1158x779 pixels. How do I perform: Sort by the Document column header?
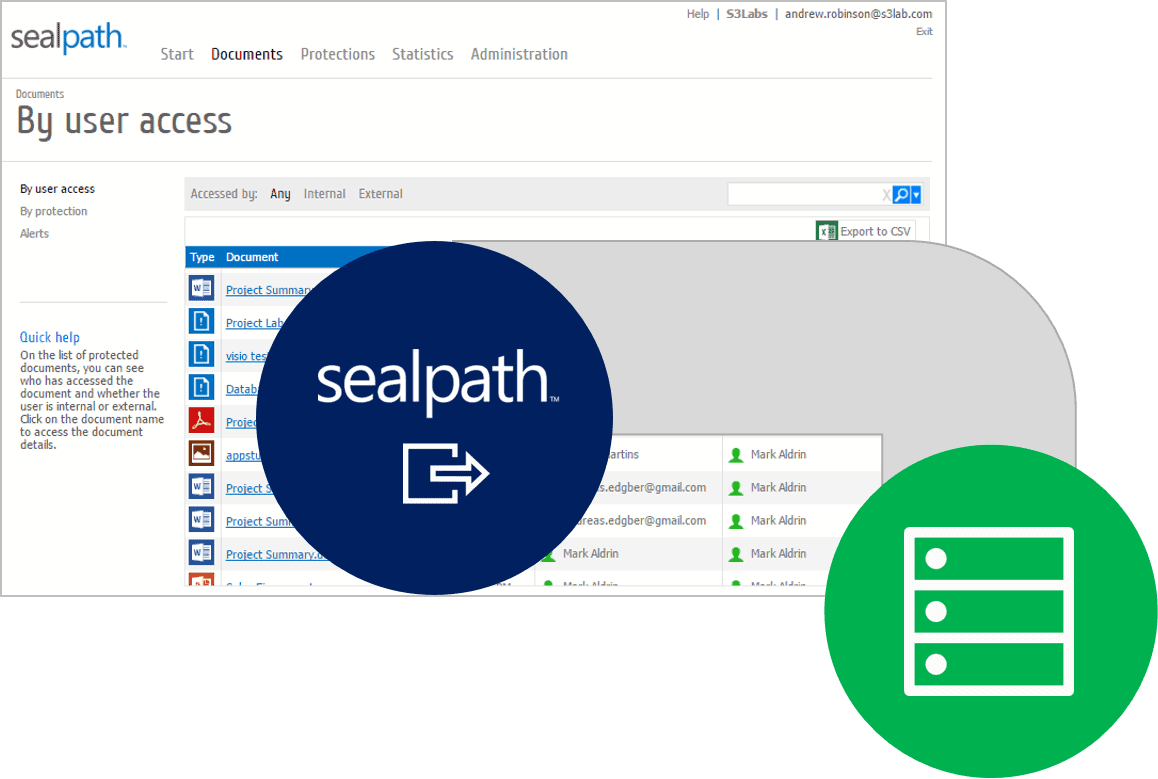pos(252,257)
